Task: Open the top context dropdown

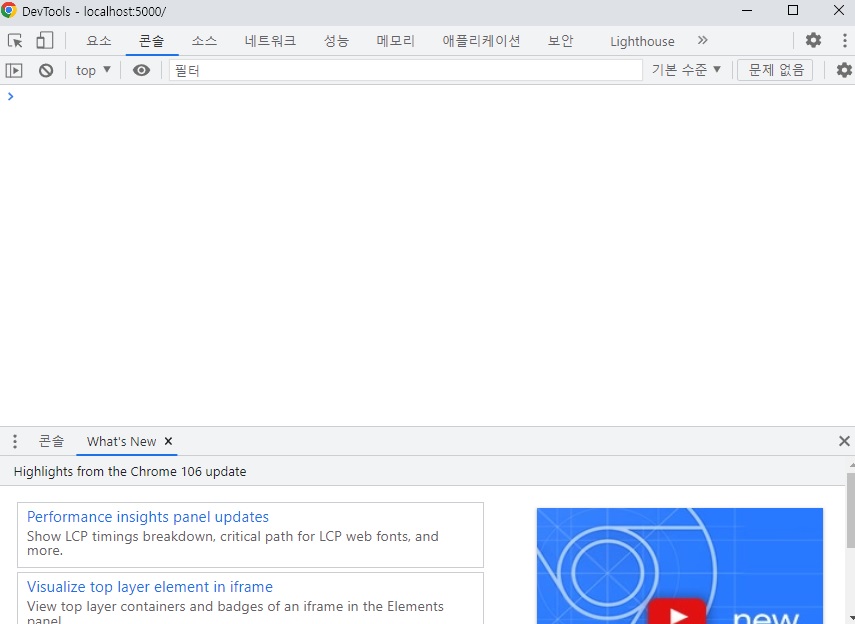Action: [93, 70]
